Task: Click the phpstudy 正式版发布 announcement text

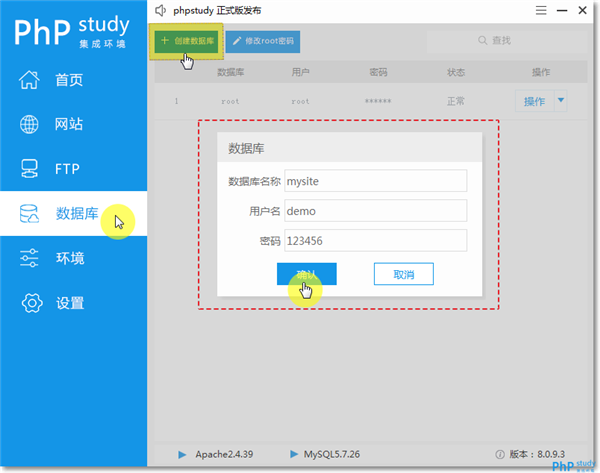Action: tap(217, 10)
